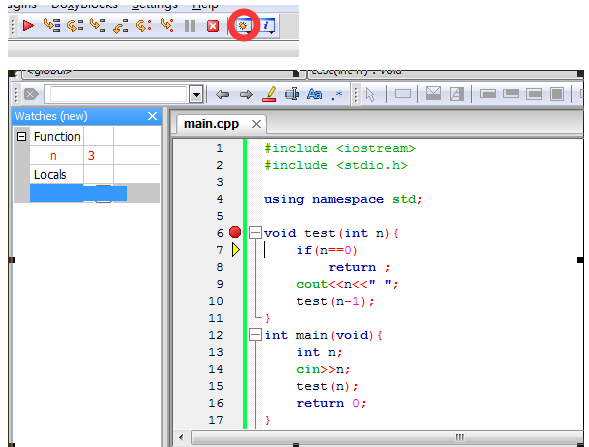Click the fully filled gray square icon
The width and height of the screenshot is (589, 447).
(557, 94)
